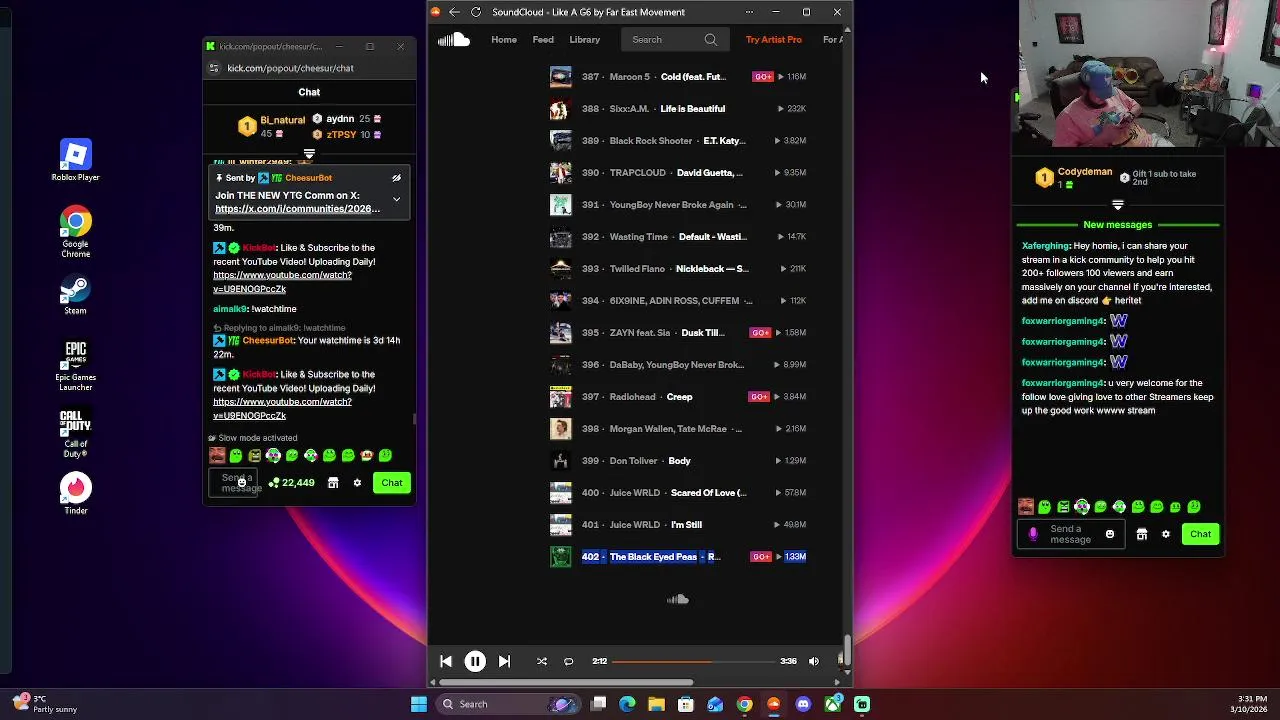
Task: Click the Xaferghing username in the right chat
Action: pyautogui.click(x=1046, y=246)
